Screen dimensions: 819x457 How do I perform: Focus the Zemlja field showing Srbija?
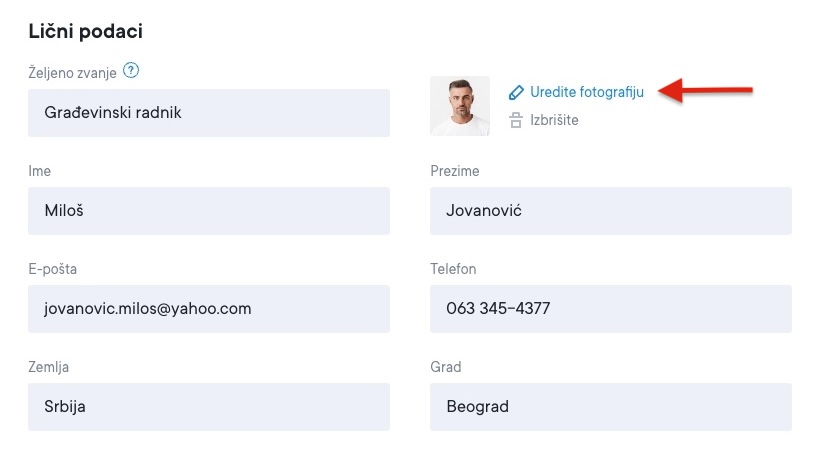pos(209,407)
